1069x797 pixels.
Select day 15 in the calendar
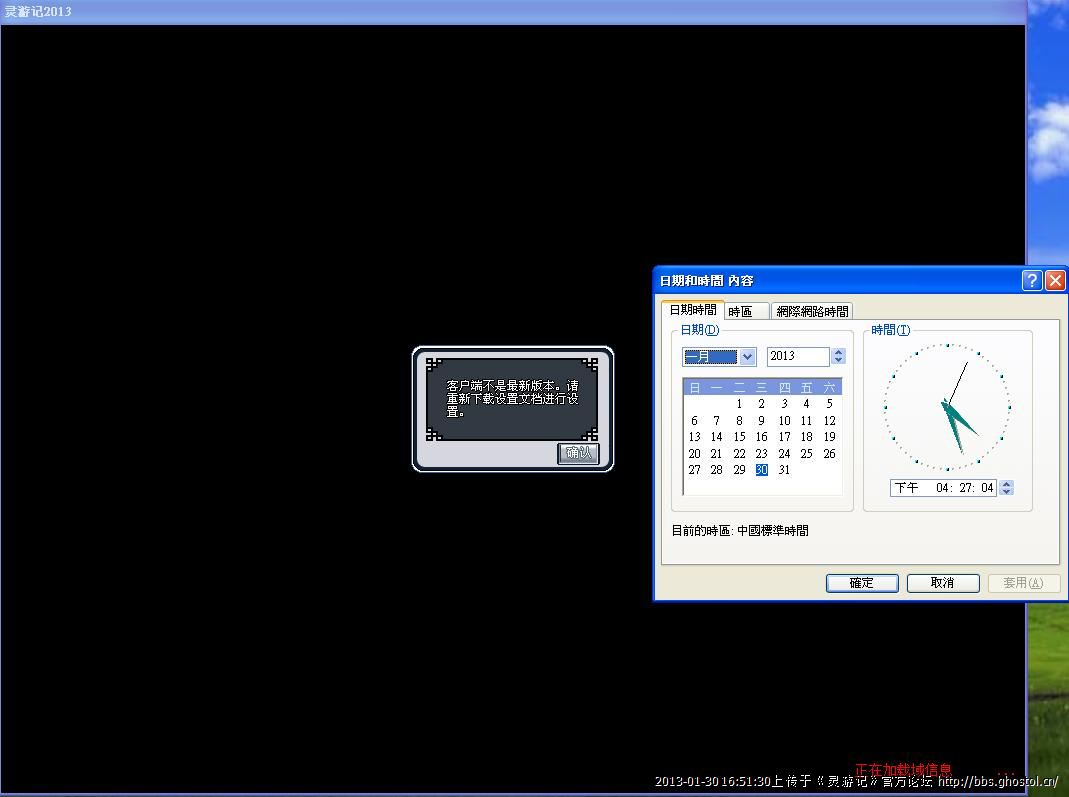(x=739, y=437)
